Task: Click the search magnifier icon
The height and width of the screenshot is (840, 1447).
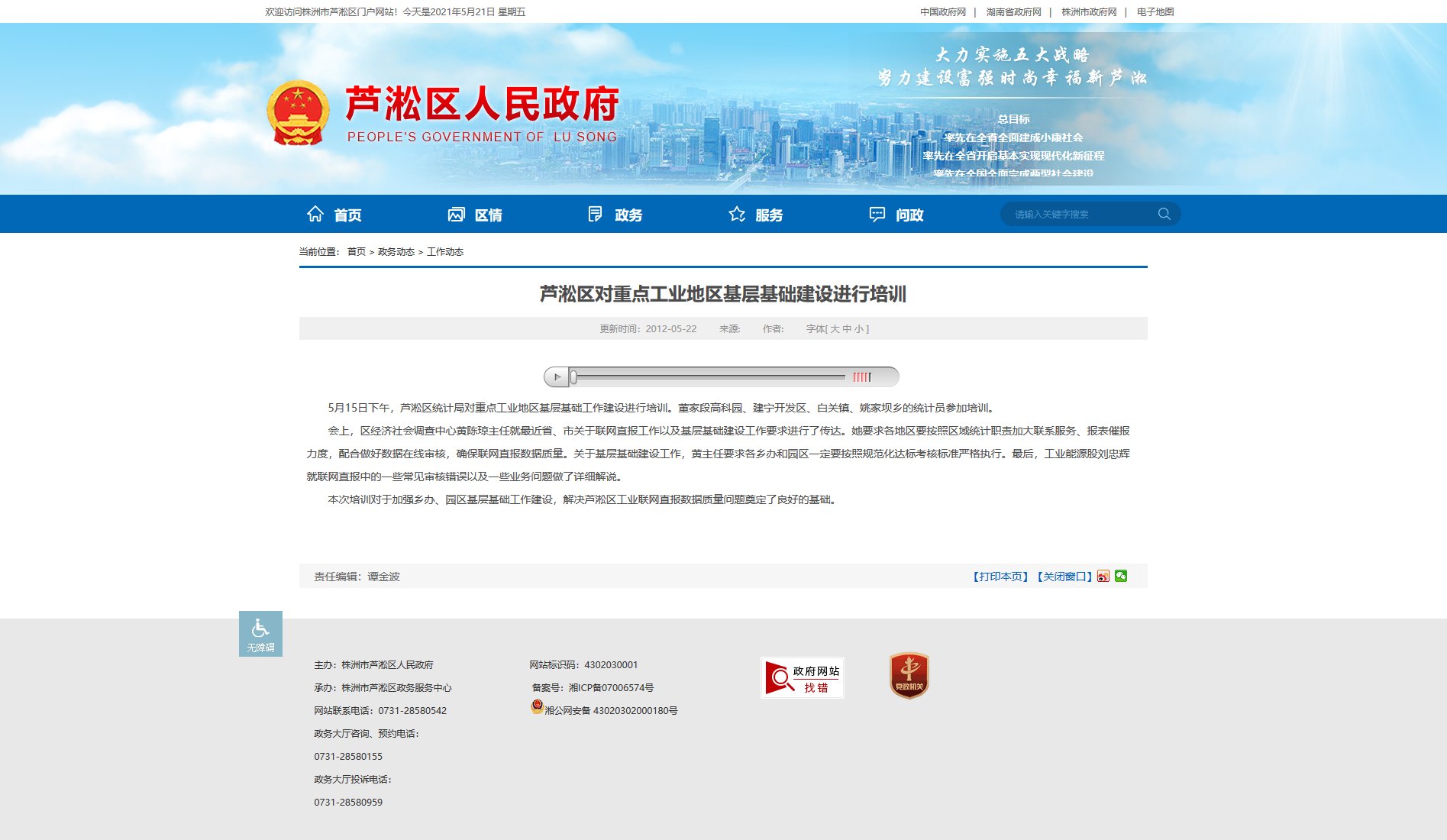Action: 1164,214
